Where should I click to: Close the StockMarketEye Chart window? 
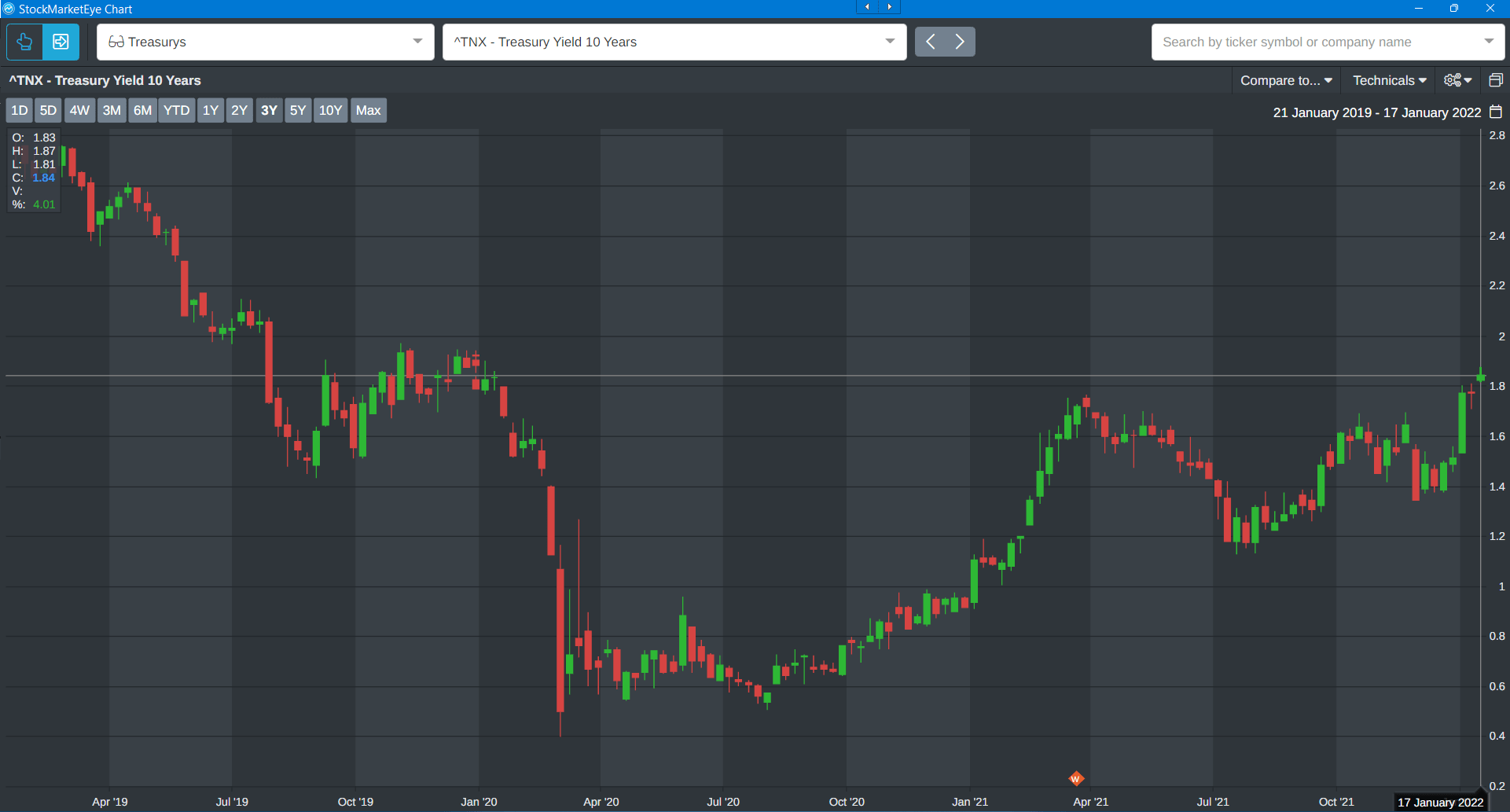(1490, 8)
